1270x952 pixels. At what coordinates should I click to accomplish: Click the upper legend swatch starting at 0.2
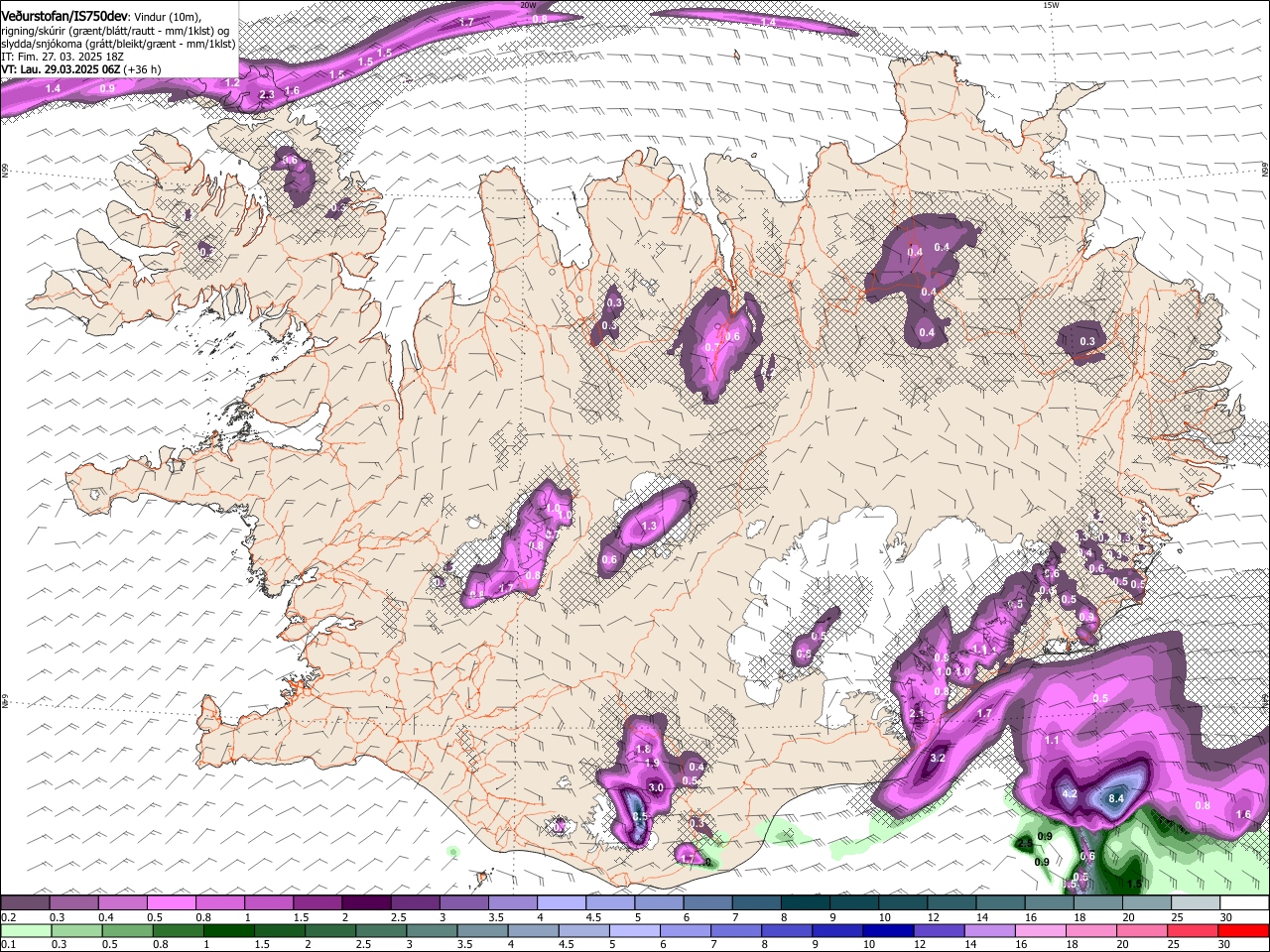pos(25,902)
